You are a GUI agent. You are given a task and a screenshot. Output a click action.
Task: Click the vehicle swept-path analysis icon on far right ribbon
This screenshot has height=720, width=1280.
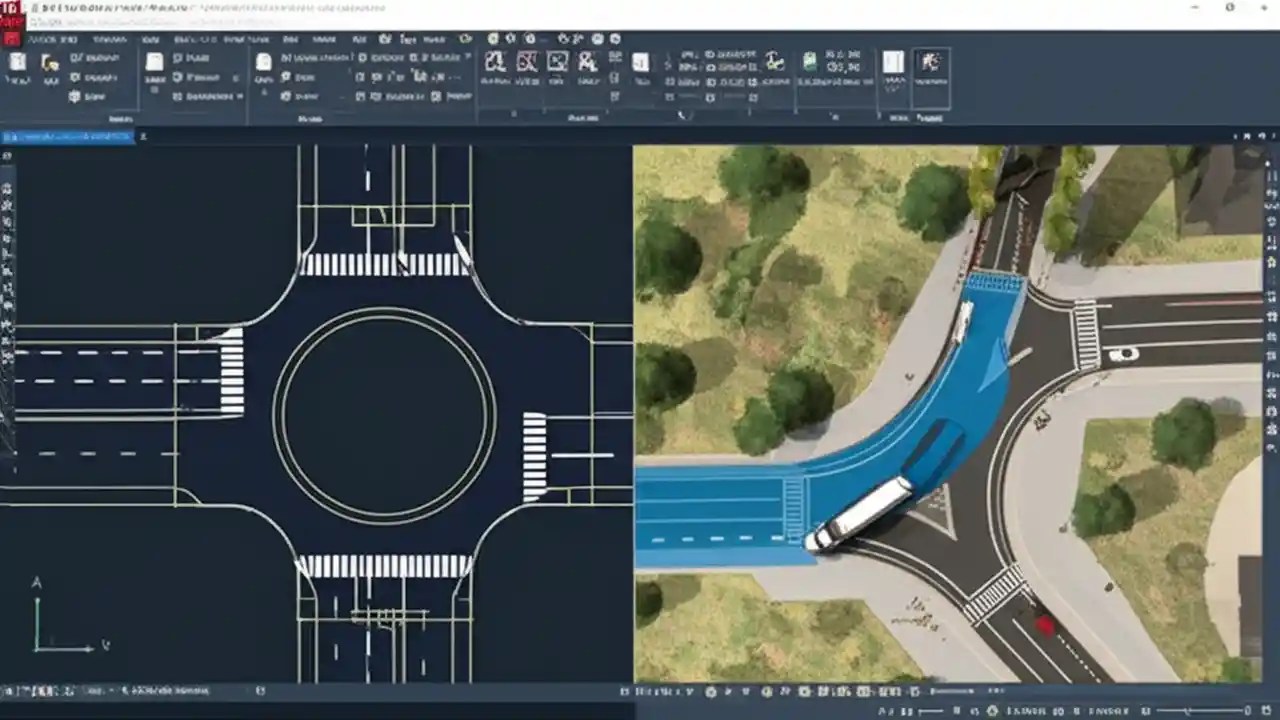pyautogui.click(x=930, y=62)
